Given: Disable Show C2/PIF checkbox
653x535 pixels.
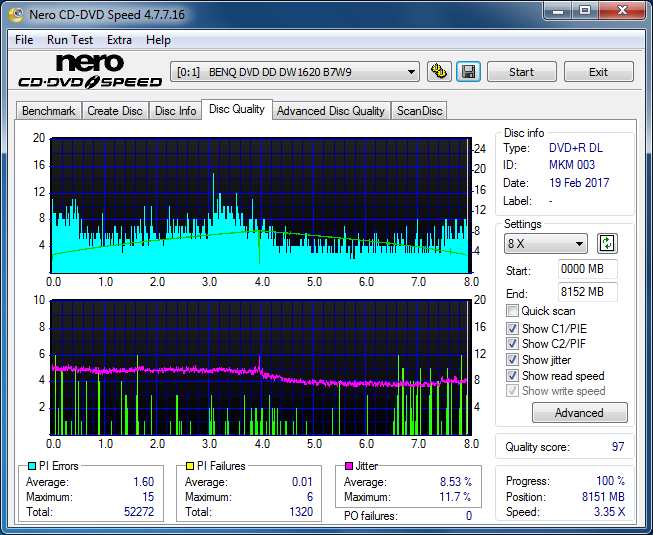Looking at the screenshot, I should click(512, 343).
